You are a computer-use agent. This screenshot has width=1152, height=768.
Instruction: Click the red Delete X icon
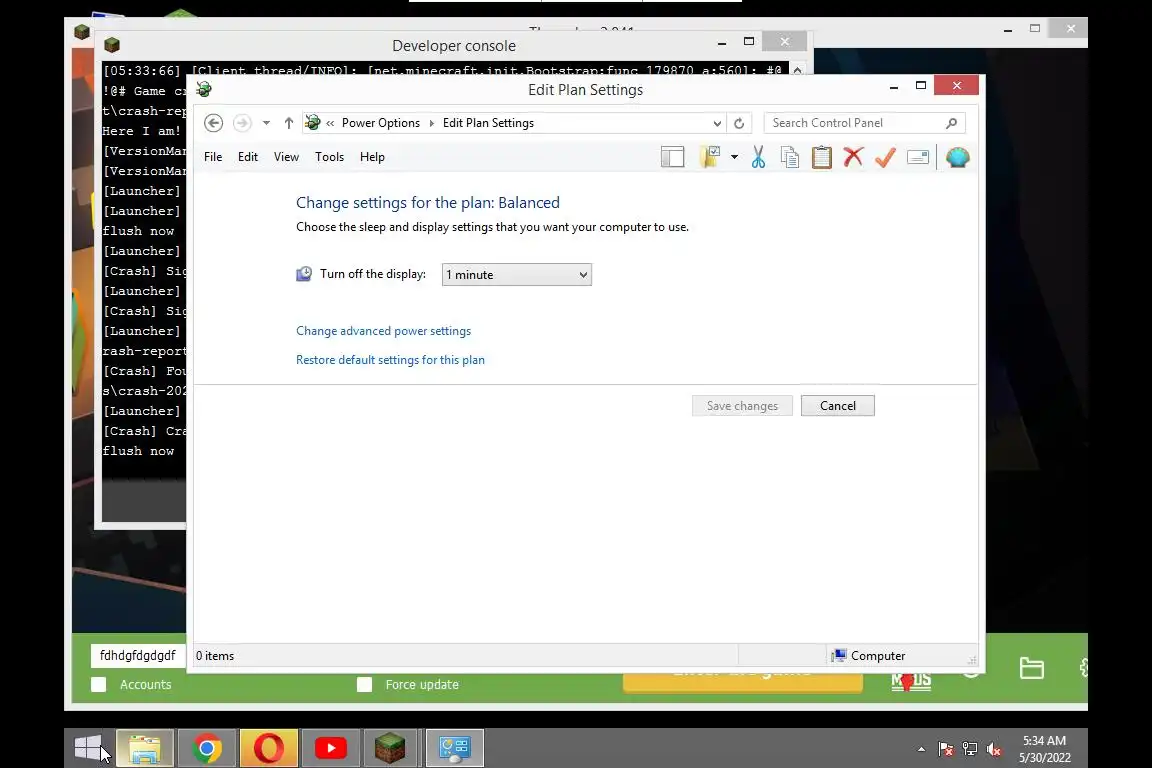pos(853,157)
